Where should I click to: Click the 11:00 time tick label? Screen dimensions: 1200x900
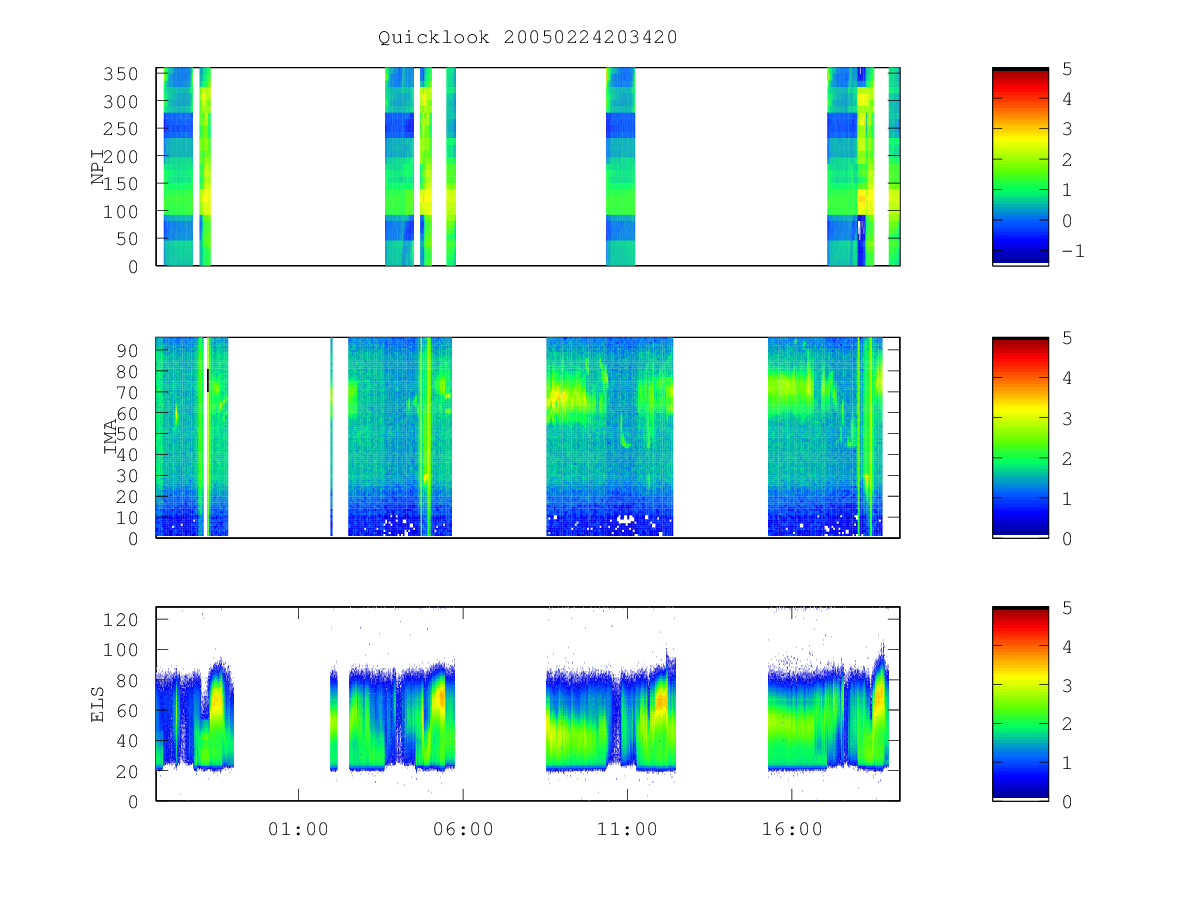coord(627,830)
